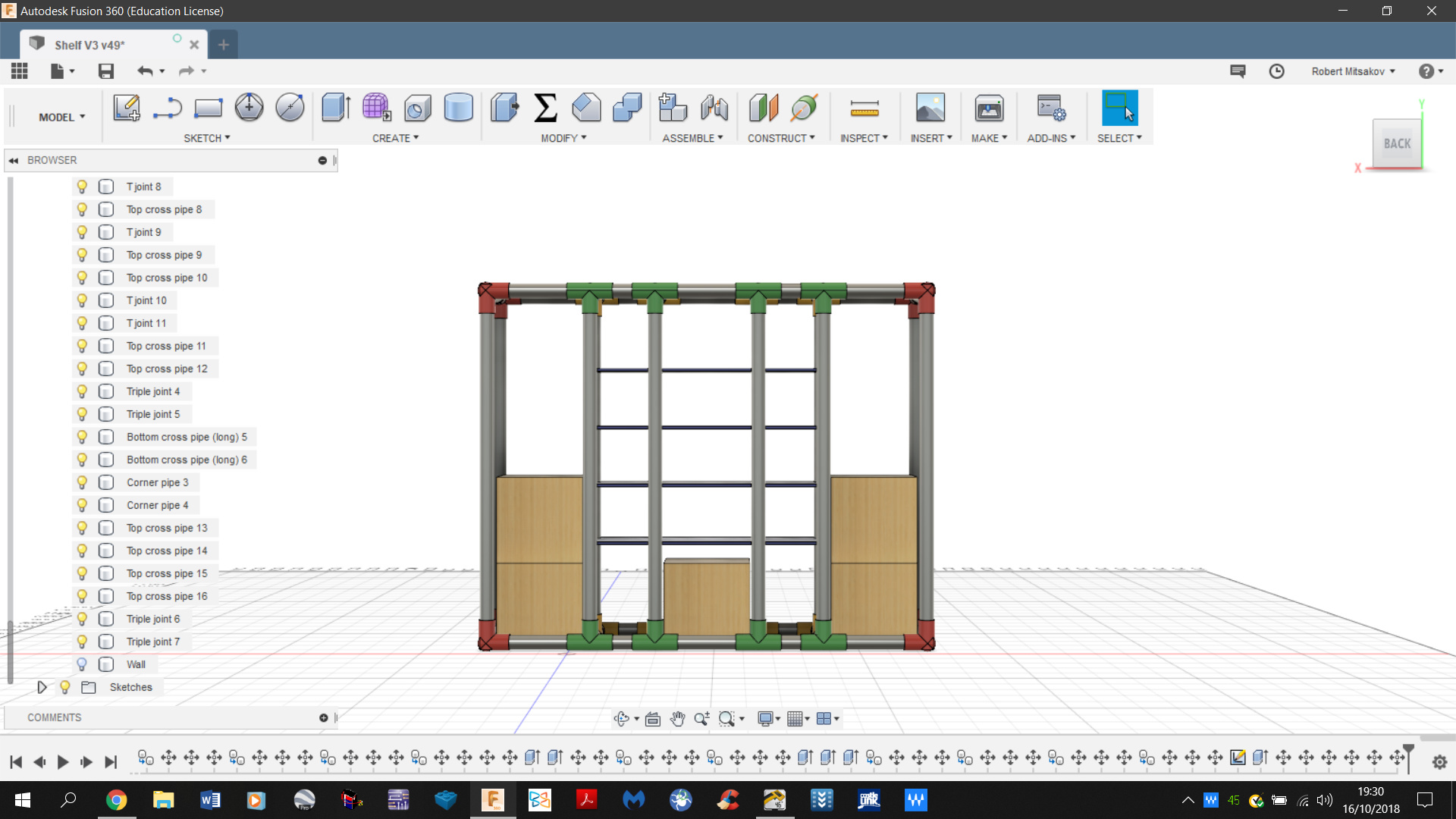Collapse the Browser panel arrows
Image resolution: width=1456 pixels, height=819 pixels.
[14, 160]
